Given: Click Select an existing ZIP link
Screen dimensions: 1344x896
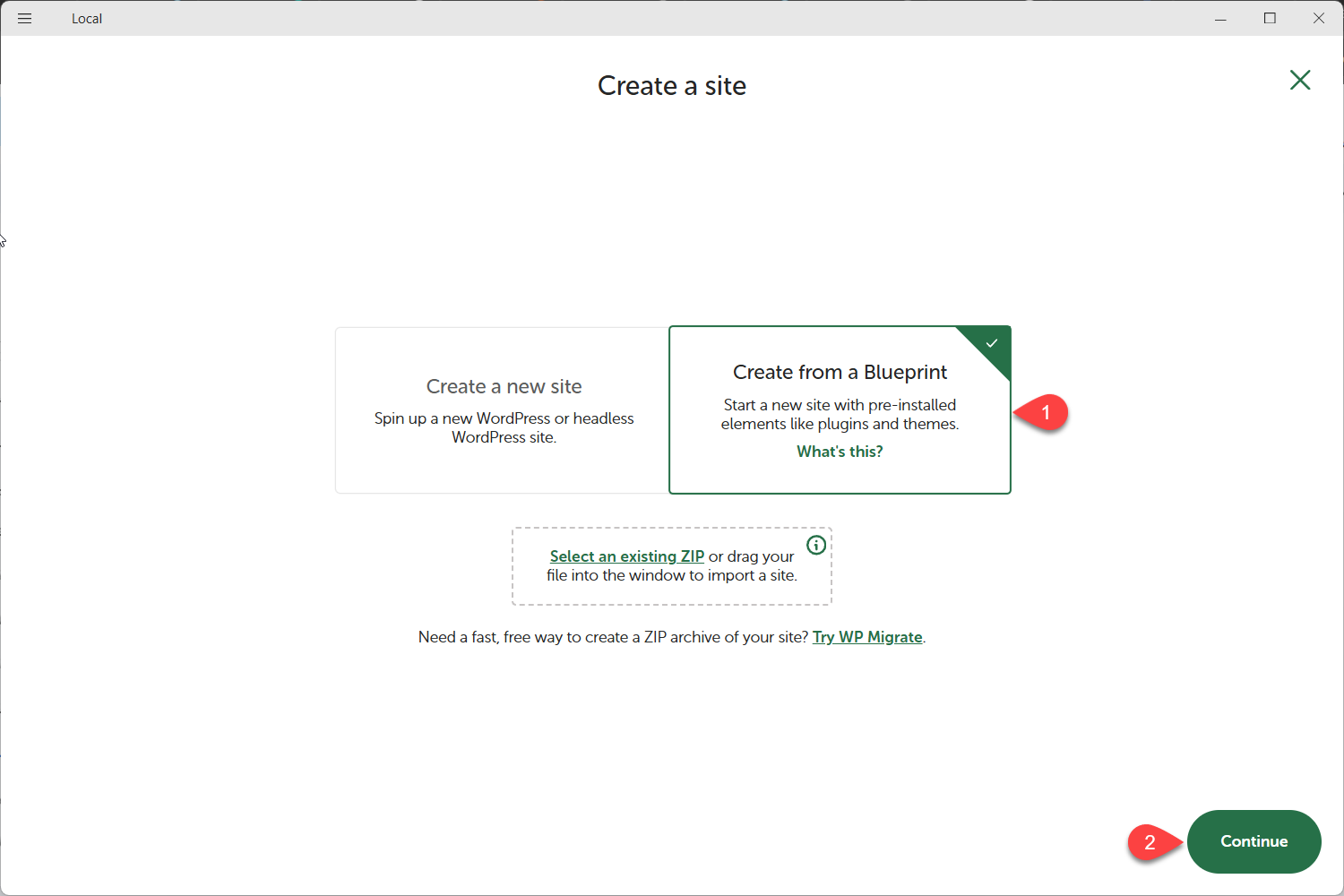Looking at the screenshot, I should (626, 556).
